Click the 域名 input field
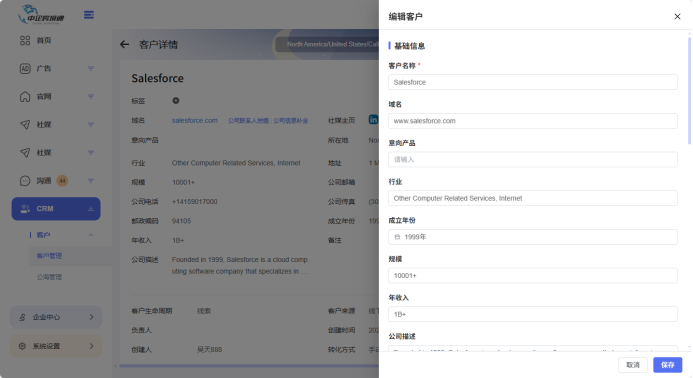 [x=533, y=121]
